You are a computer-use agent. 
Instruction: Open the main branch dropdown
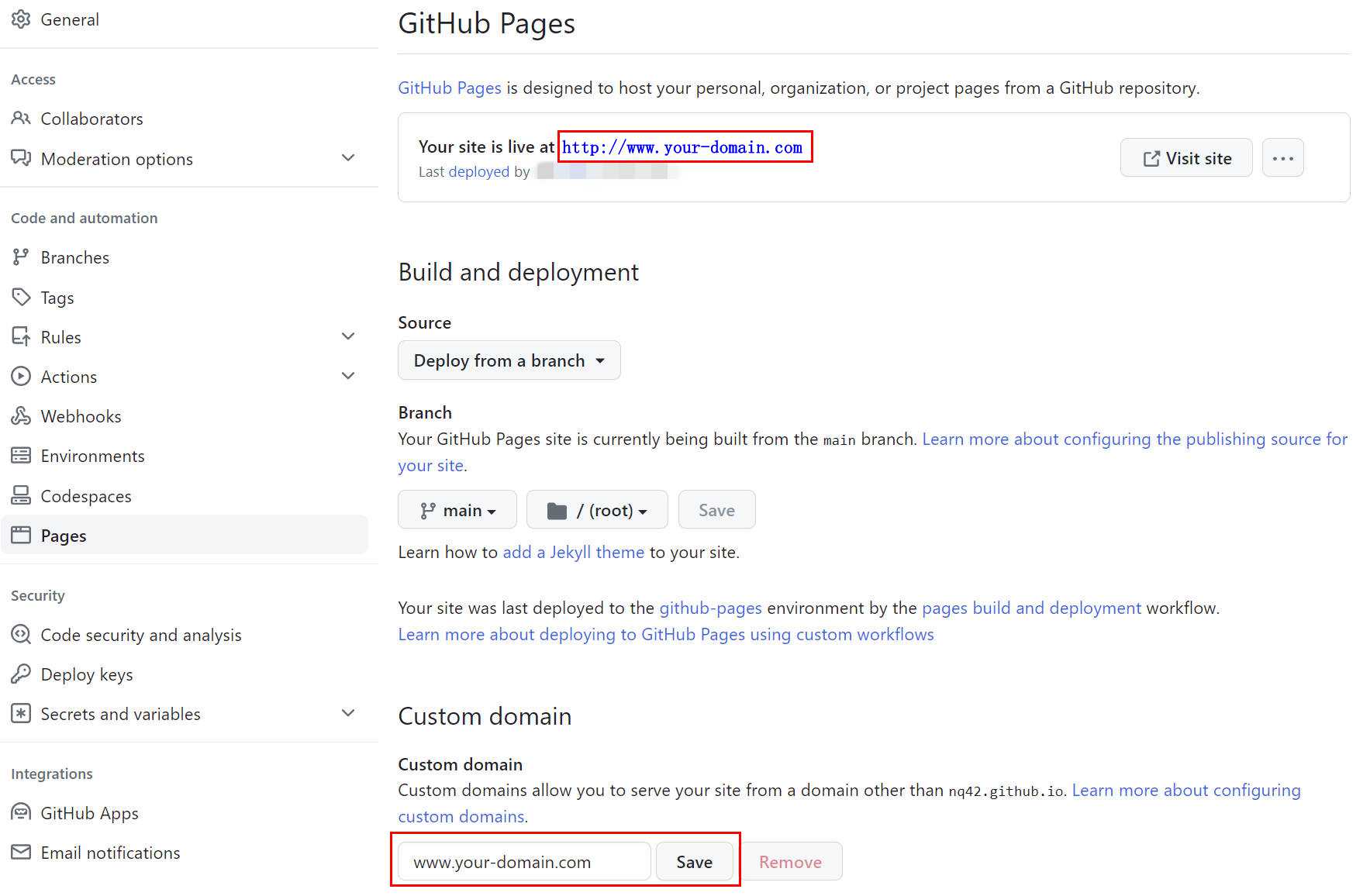(x=457, y=510)
